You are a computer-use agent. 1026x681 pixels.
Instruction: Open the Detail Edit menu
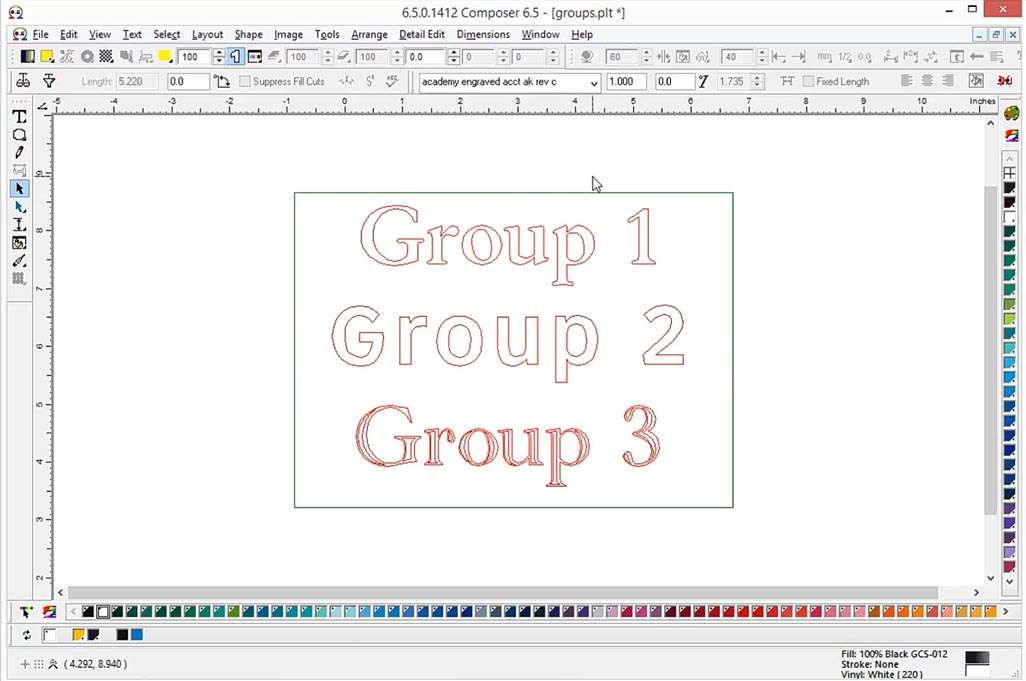coord(421,34)
